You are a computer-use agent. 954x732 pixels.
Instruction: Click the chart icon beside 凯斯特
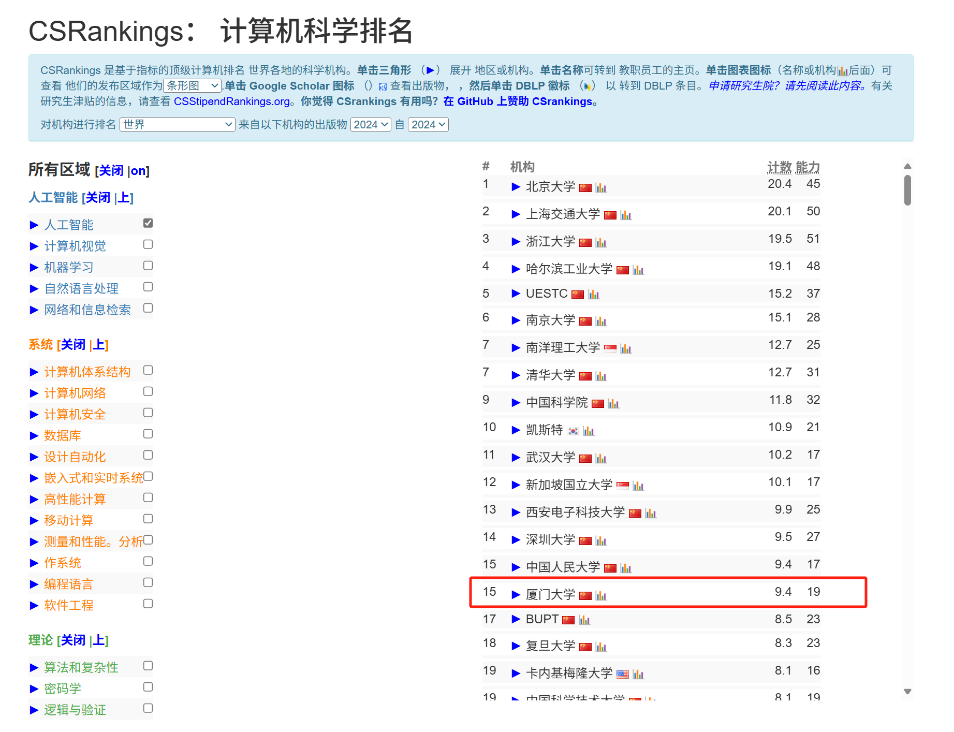tap(589, 431)
